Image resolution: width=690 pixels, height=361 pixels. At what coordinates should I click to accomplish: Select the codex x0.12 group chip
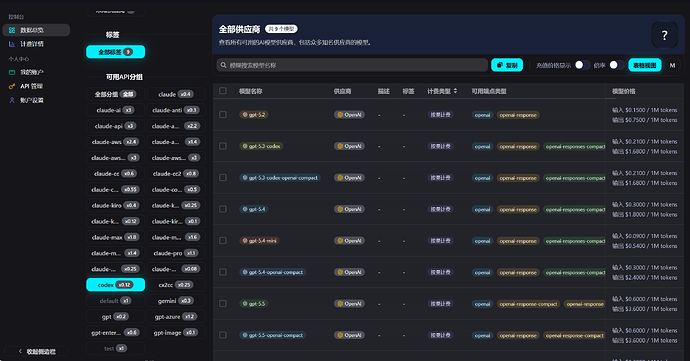click(115, 285)
